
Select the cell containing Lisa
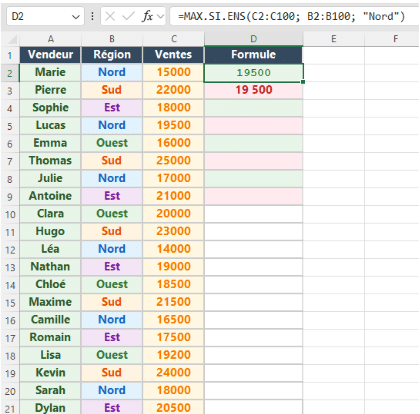click(50, 355)
